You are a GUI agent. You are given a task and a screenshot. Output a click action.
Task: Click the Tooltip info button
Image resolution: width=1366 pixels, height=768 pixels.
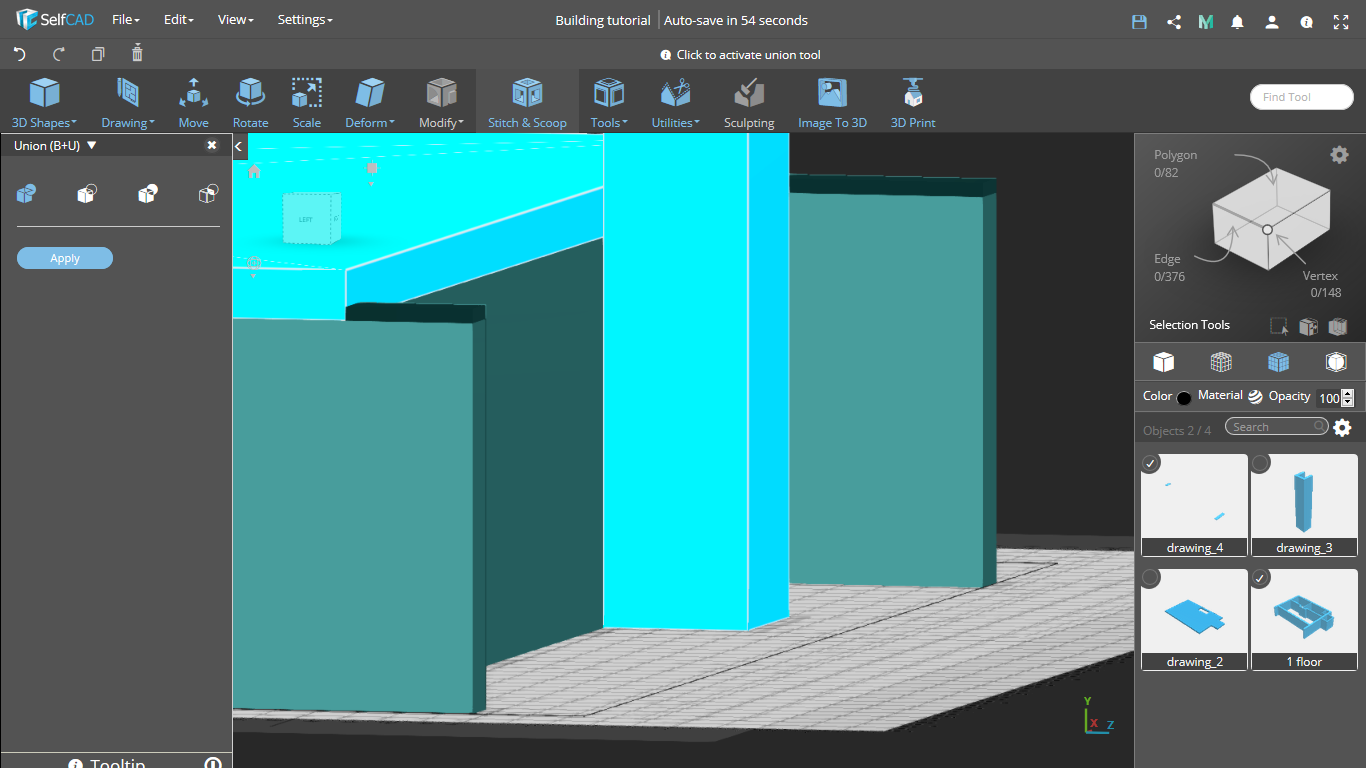75,764
